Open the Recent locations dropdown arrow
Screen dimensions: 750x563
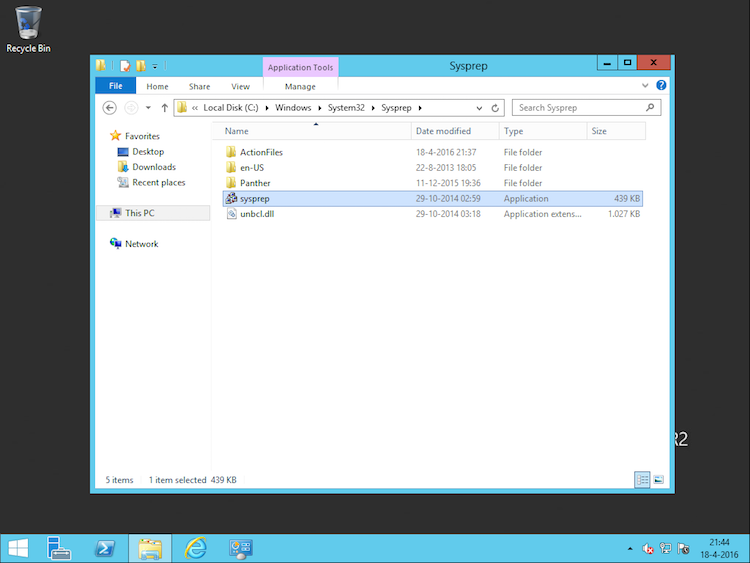[x=148, y=108]
